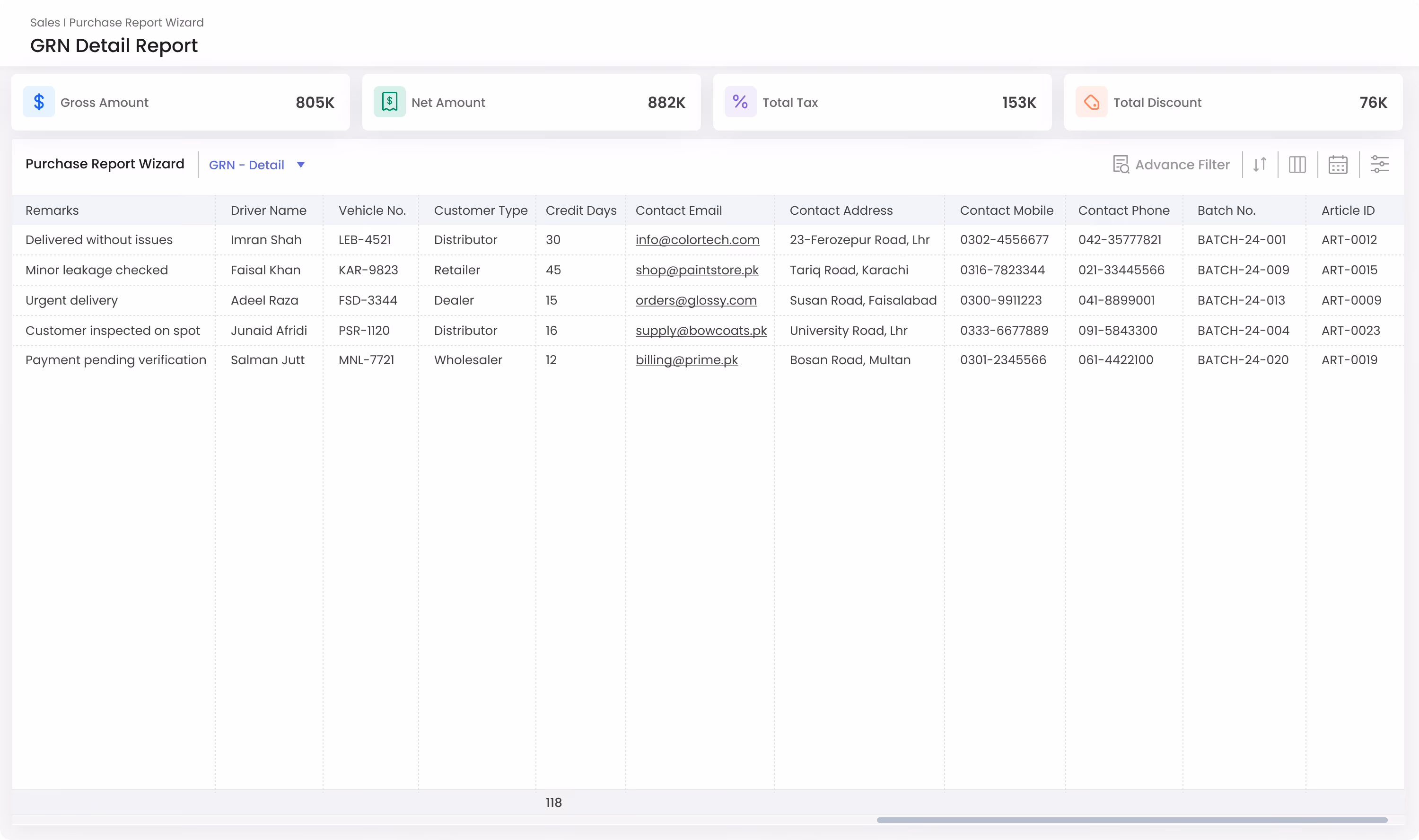
Task: Click the Vehicle No. column header
Action: coord(372,210)
